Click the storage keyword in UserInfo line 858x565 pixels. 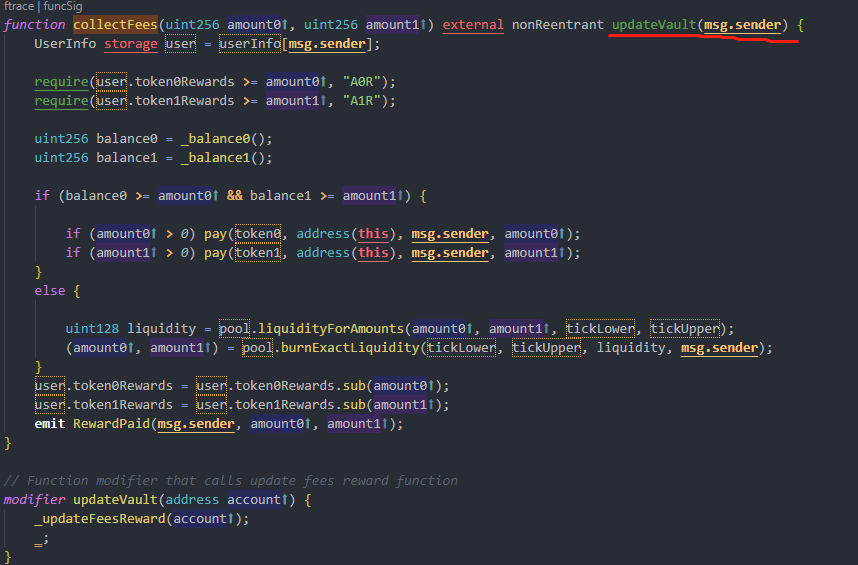click(x=131, y=44)
